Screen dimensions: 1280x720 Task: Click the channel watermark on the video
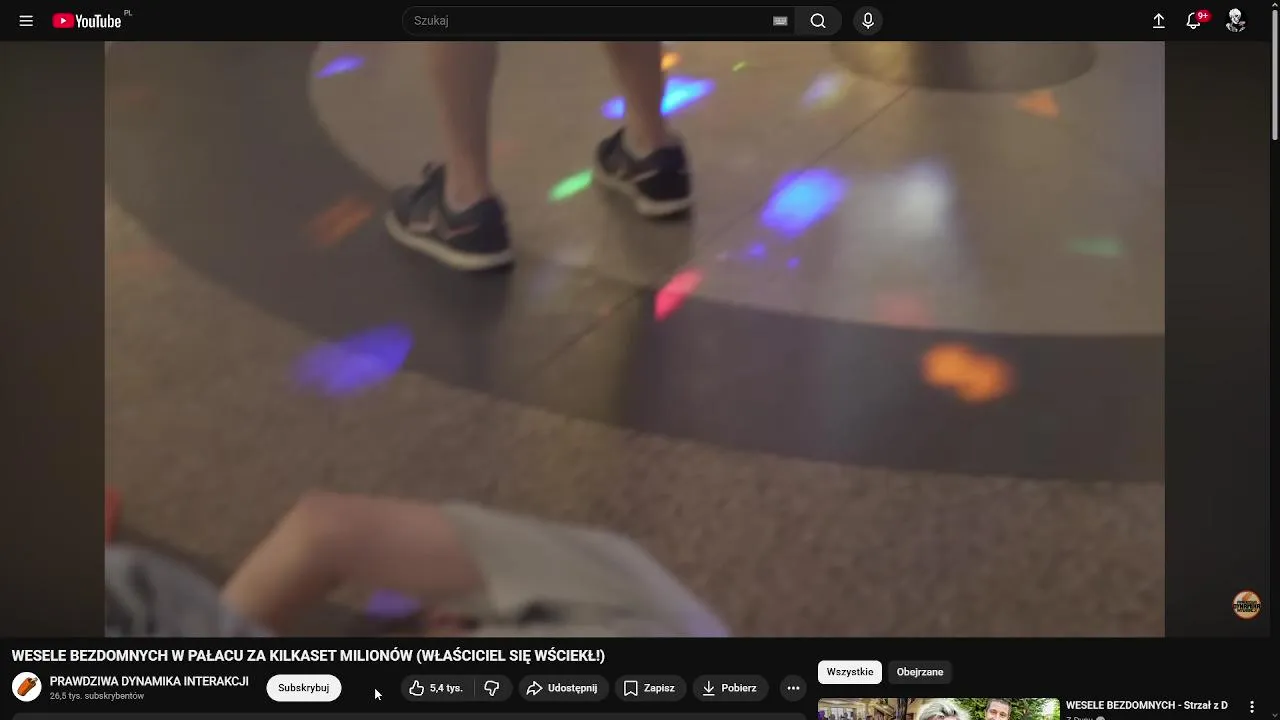(x=1246, y=605)
